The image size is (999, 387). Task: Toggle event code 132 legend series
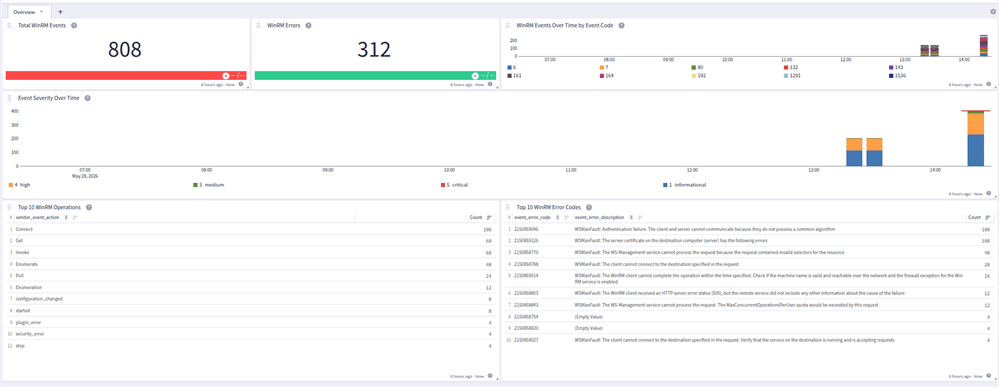[791, 67]
